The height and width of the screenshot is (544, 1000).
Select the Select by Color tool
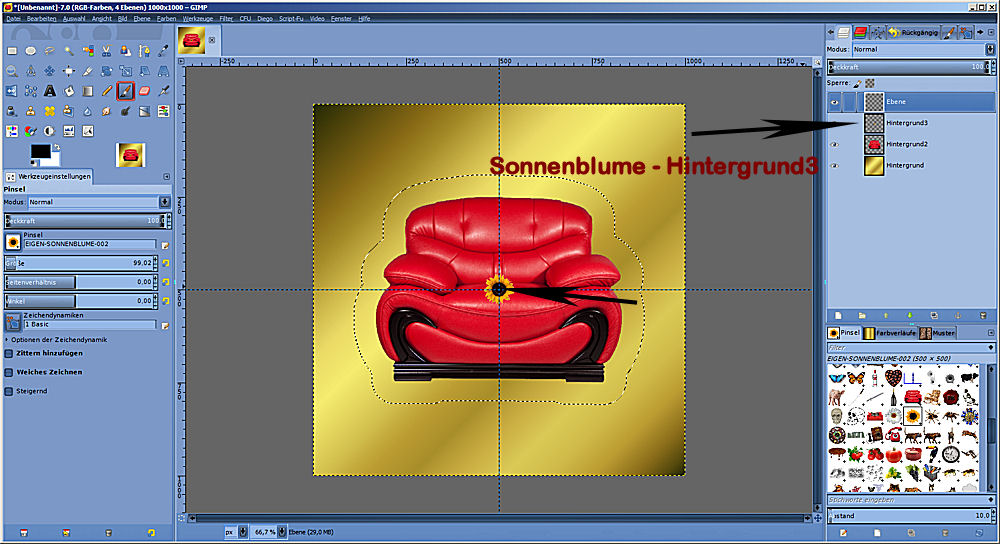pos(88,50)
